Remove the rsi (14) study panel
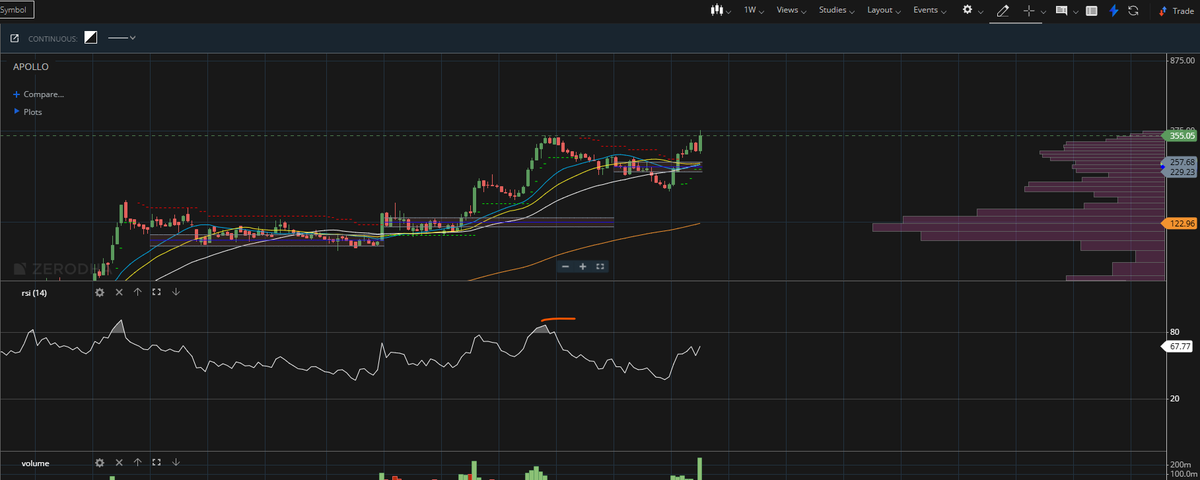This screenshot has width=1200, height=480. [119, 292]
